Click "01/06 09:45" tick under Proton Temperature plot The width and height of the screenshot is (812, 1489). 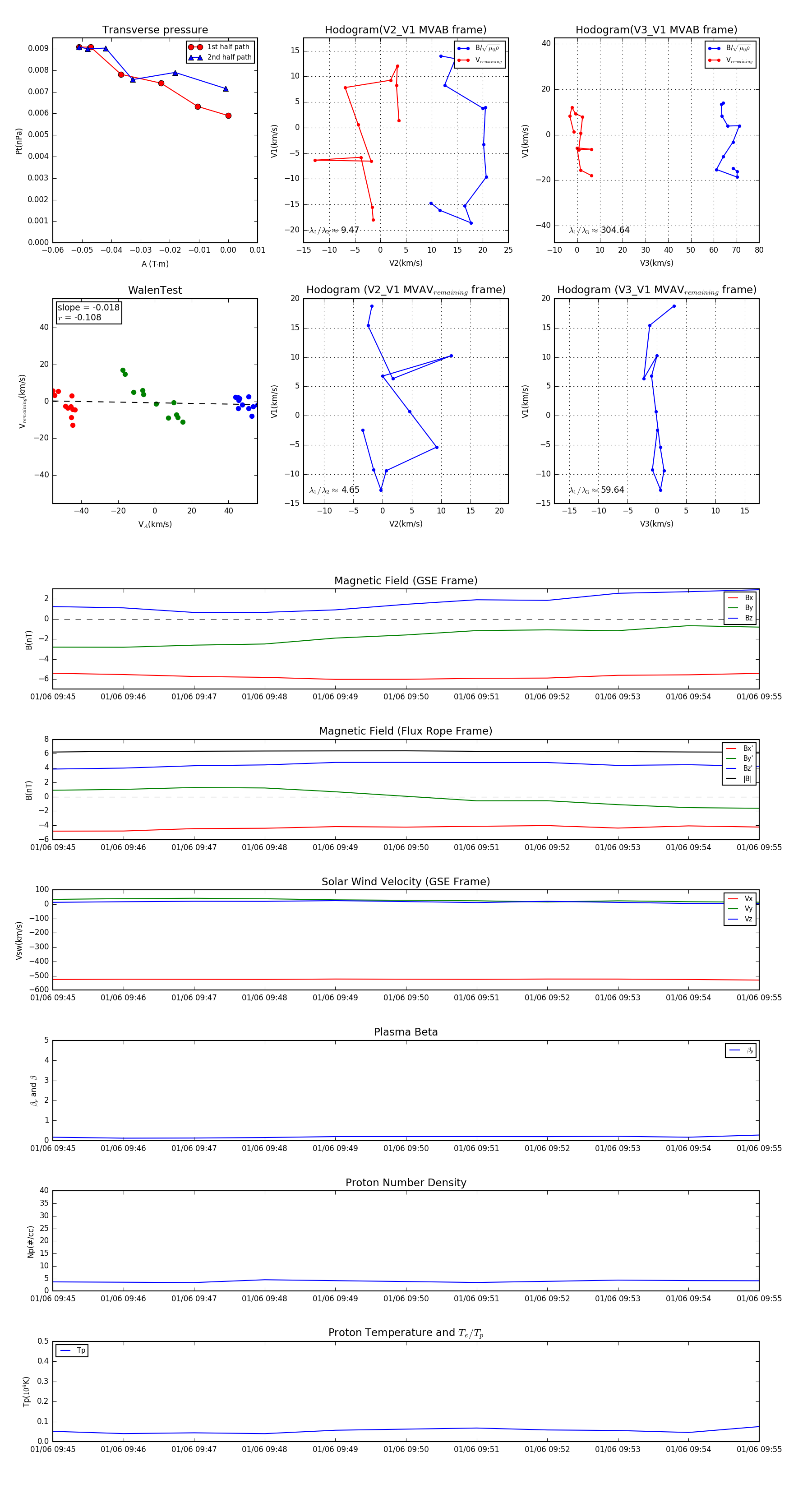tap(53, 1449)
